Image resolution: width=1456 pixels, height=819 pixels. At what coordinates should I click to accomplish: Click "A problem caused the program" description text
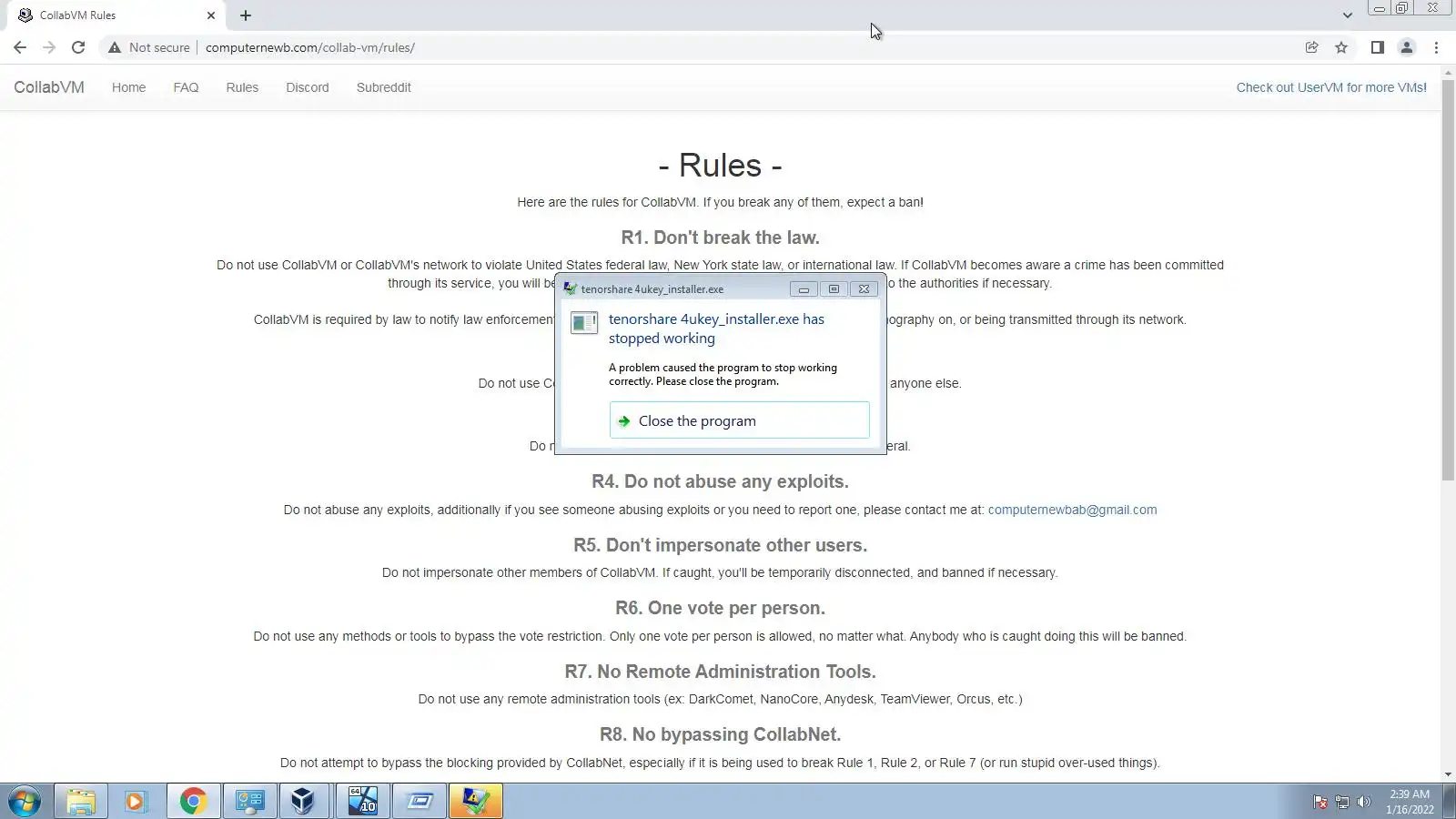click(x=723, y=374)
